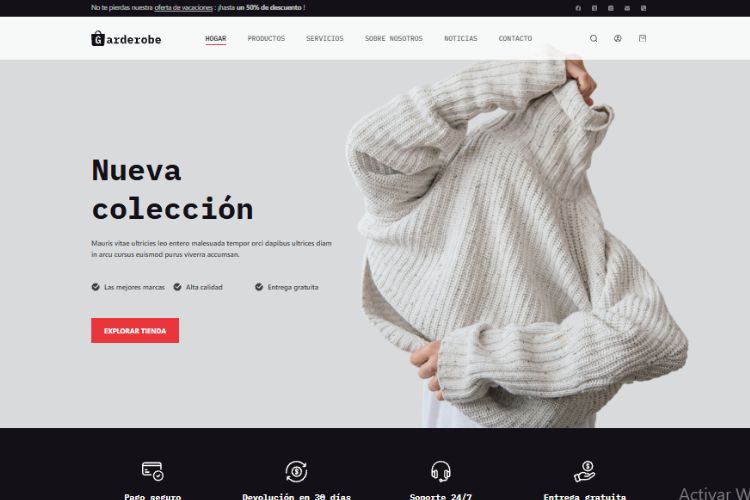Click the EXPLORAR TIENDA button
Image resolution: width=750 pixels, height=500 pixels.
[135, 331]
